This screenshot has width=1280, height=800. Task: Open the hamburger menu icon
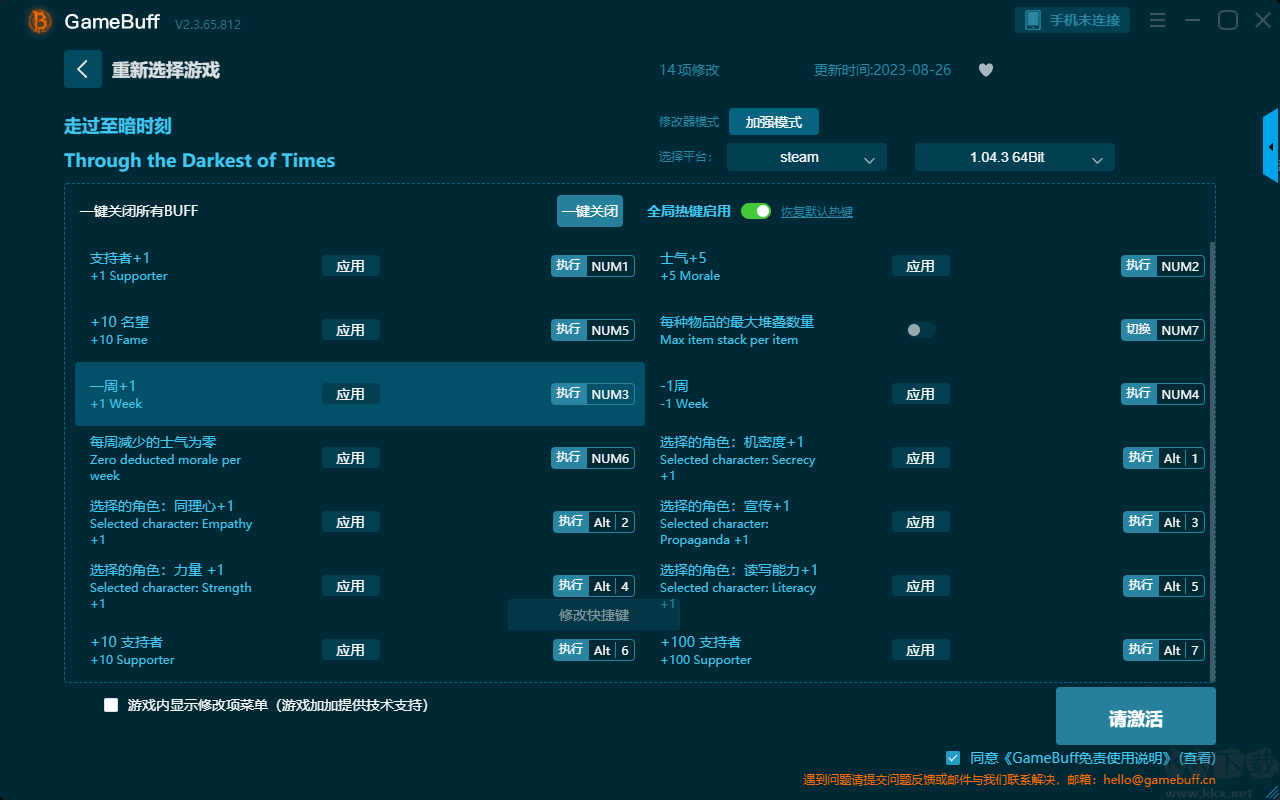[x=1157, y=20]
